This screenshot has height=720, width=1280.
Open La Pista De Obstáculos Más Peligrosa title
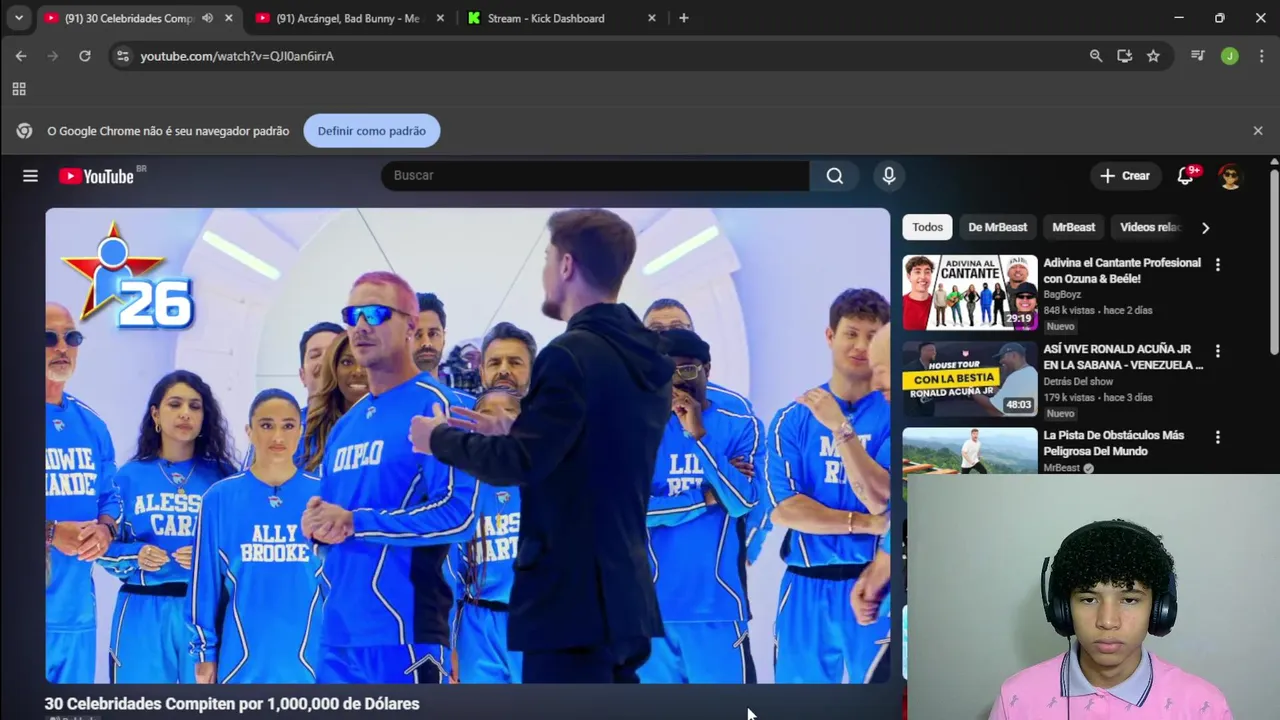point(1114,443)
